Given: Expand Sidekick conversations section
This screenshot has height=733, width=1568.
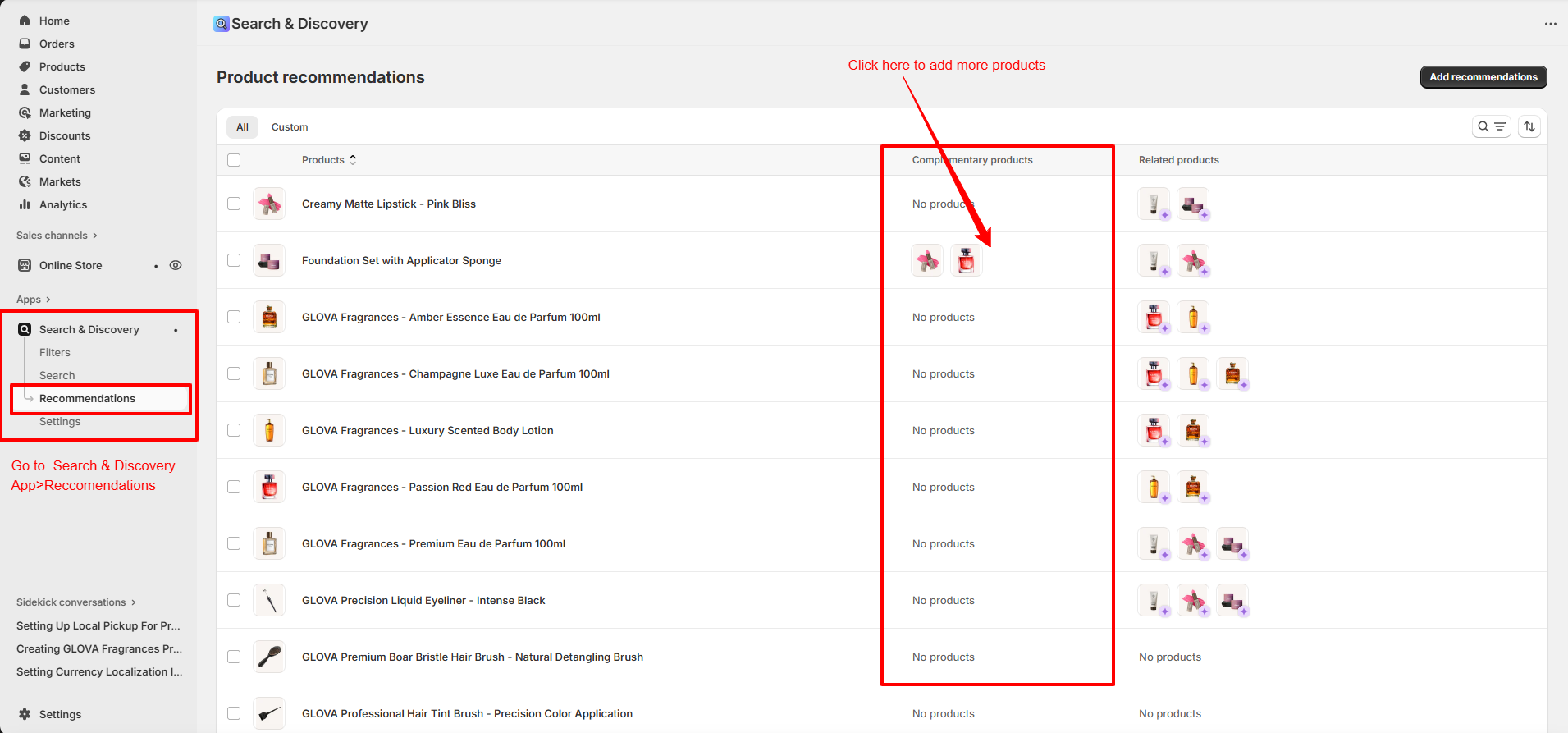Looking at the screenshot, I should (76, 602).
